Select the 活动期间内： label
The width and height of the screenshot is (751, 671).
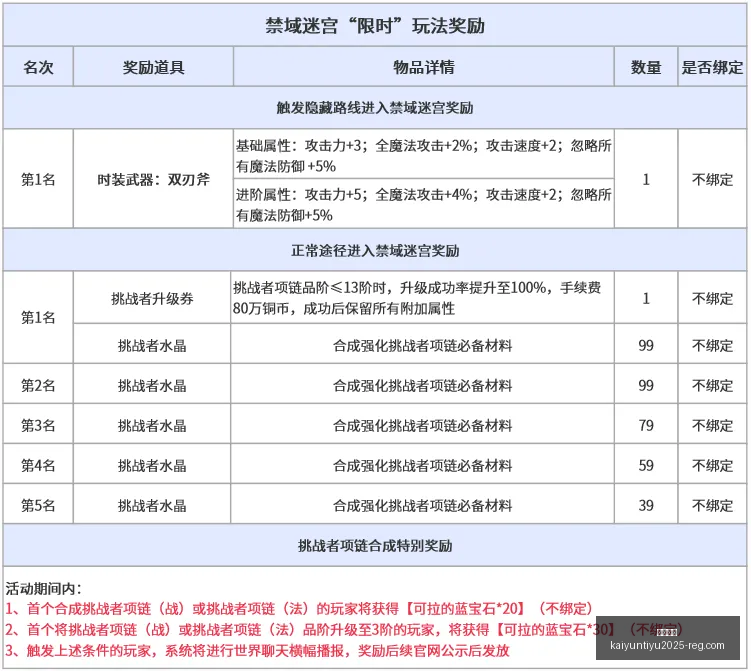[44, 588]
